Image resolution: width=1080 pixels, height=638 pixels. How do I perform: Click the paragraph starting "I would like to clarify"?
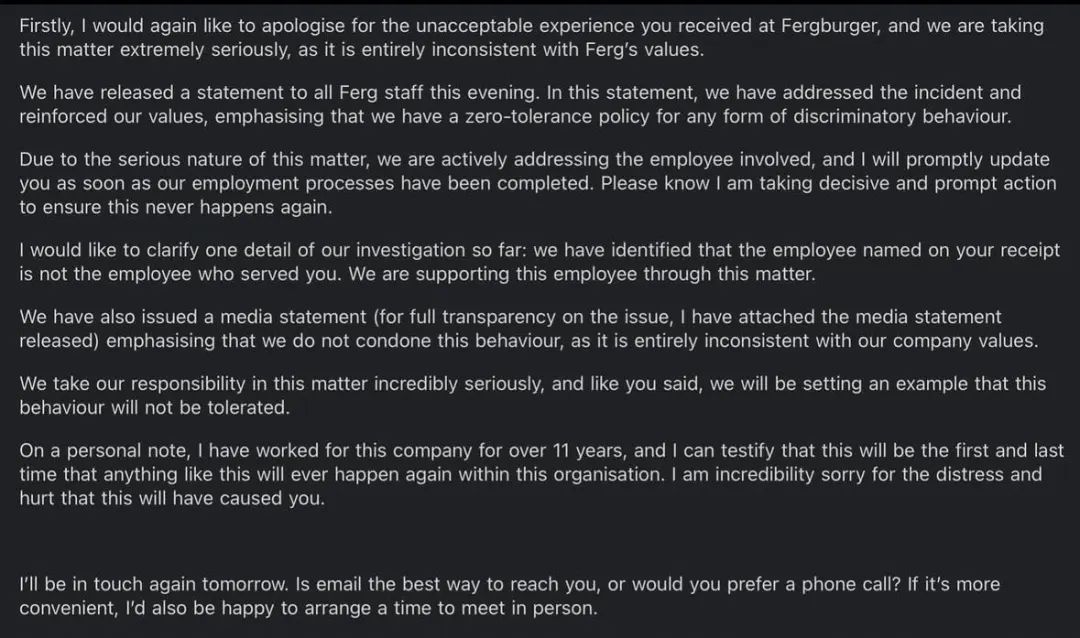click(x=539, y=262)
